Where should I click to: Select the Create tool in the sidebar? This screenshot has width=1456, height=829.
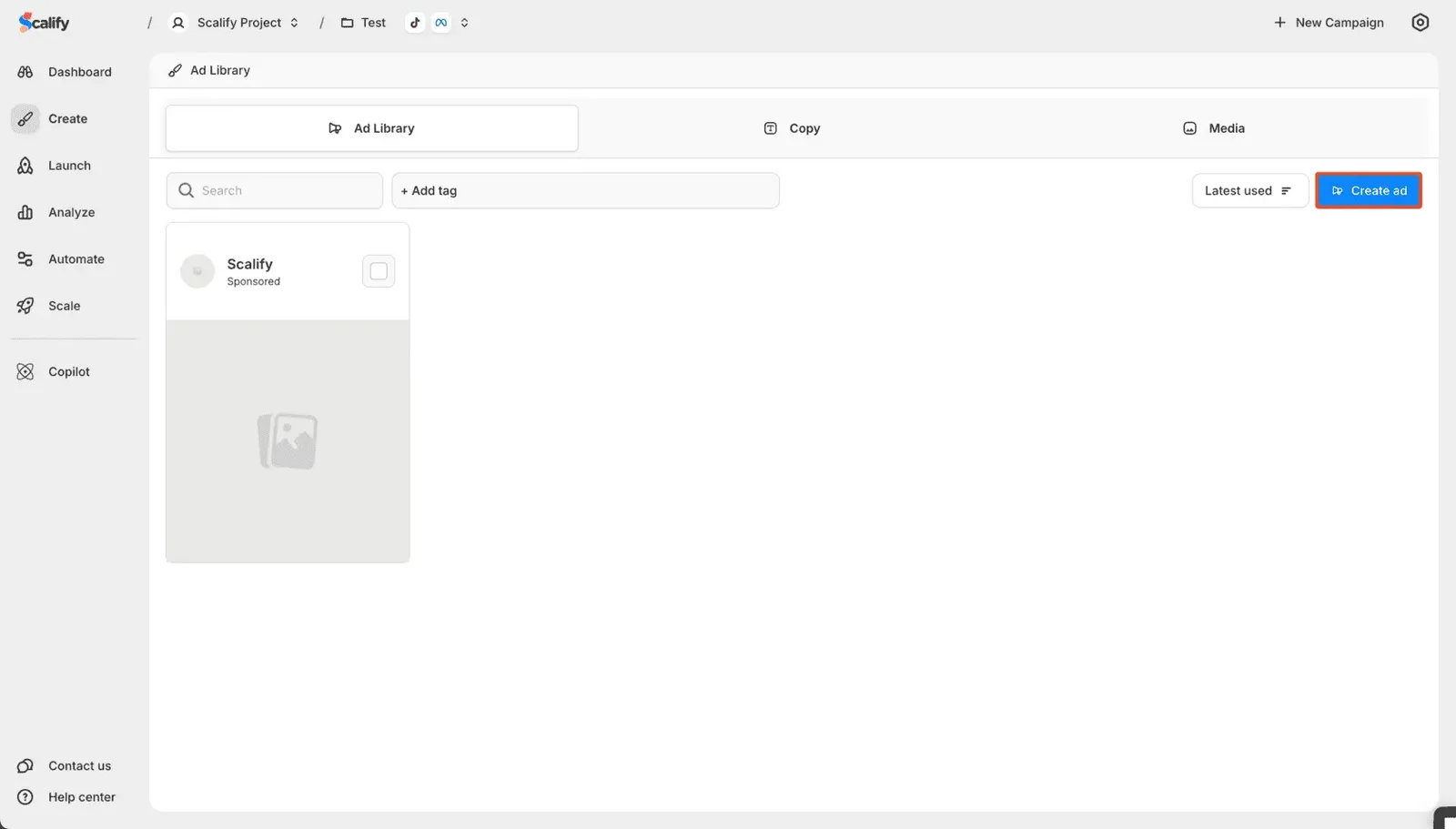click(67, 118)
